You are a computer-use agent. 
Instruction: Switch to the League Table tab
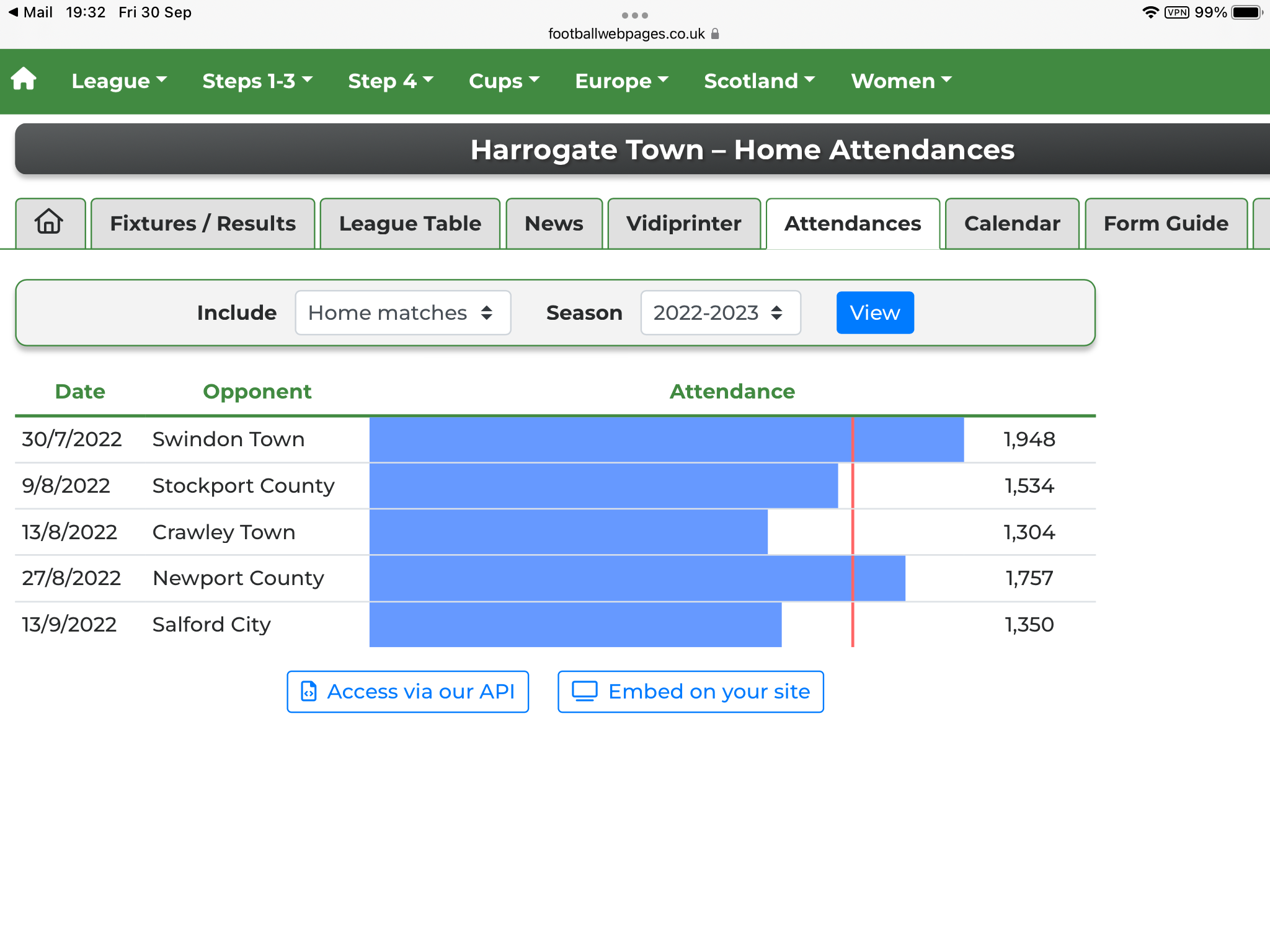[x=410, y=223]
